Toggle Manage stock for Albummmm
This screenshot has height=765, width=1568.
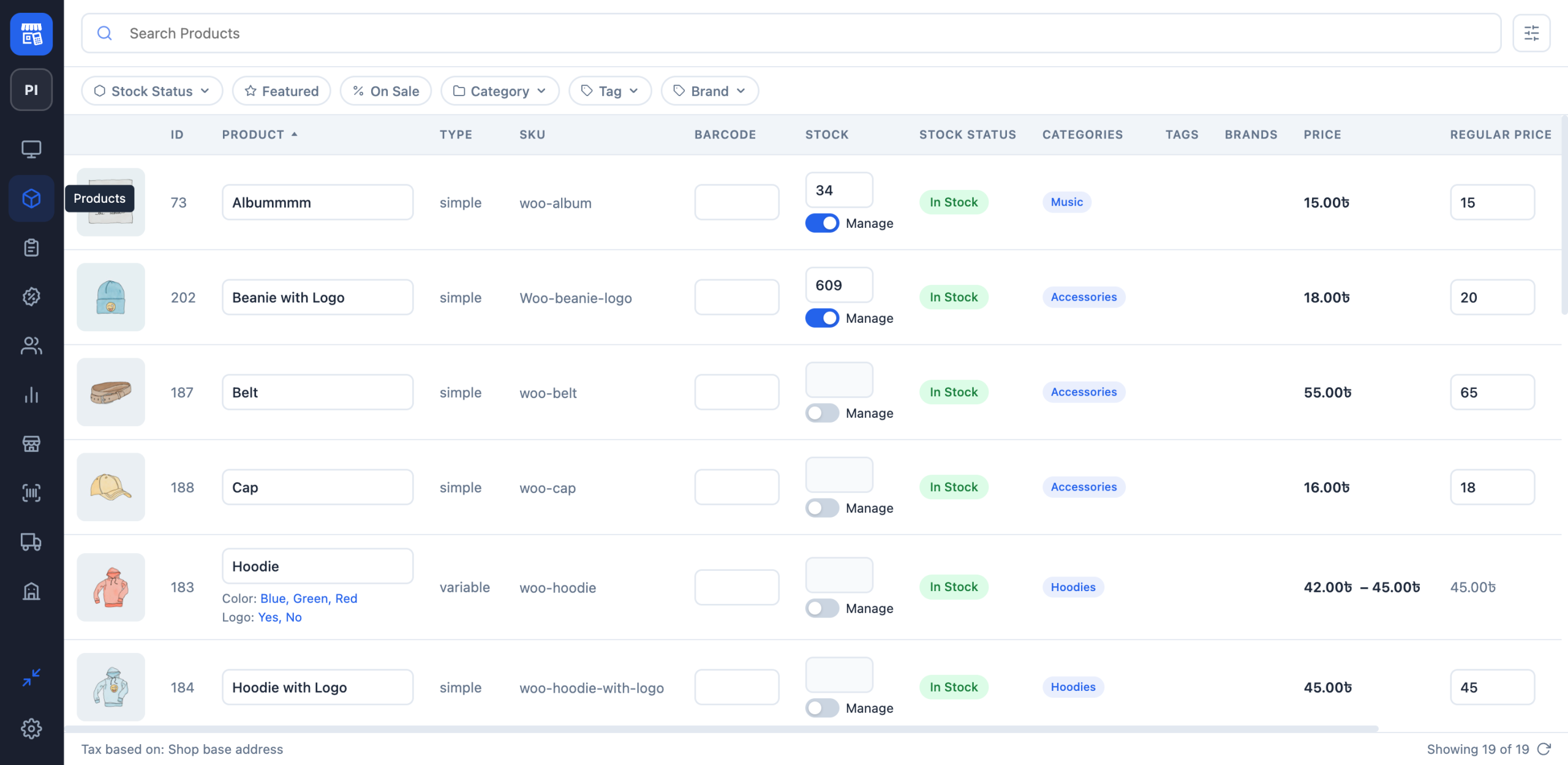[822, 223]
